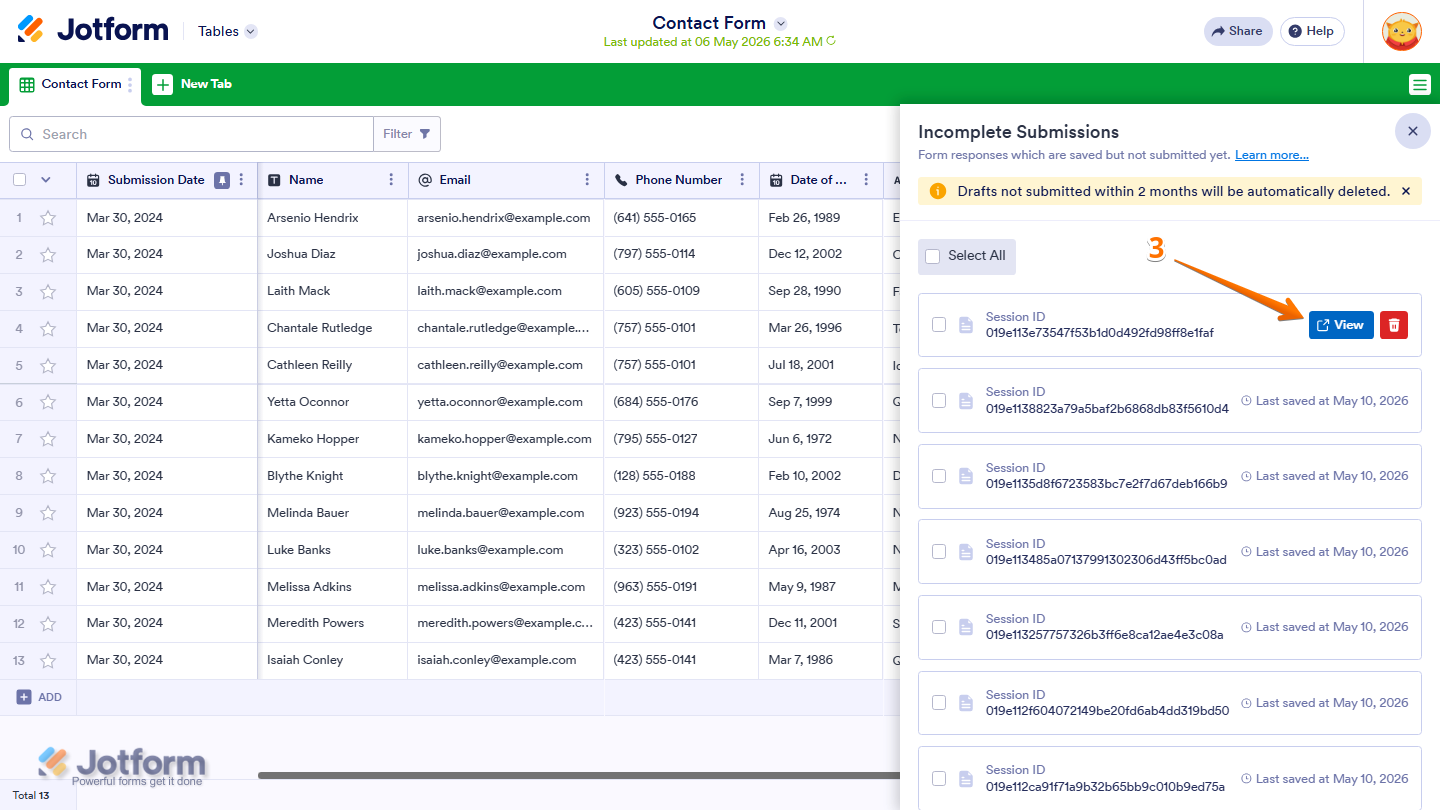The image size is (1440, 810).
Task: Click the pin icon on Submission Date column
Action: [x=222, y=180]
